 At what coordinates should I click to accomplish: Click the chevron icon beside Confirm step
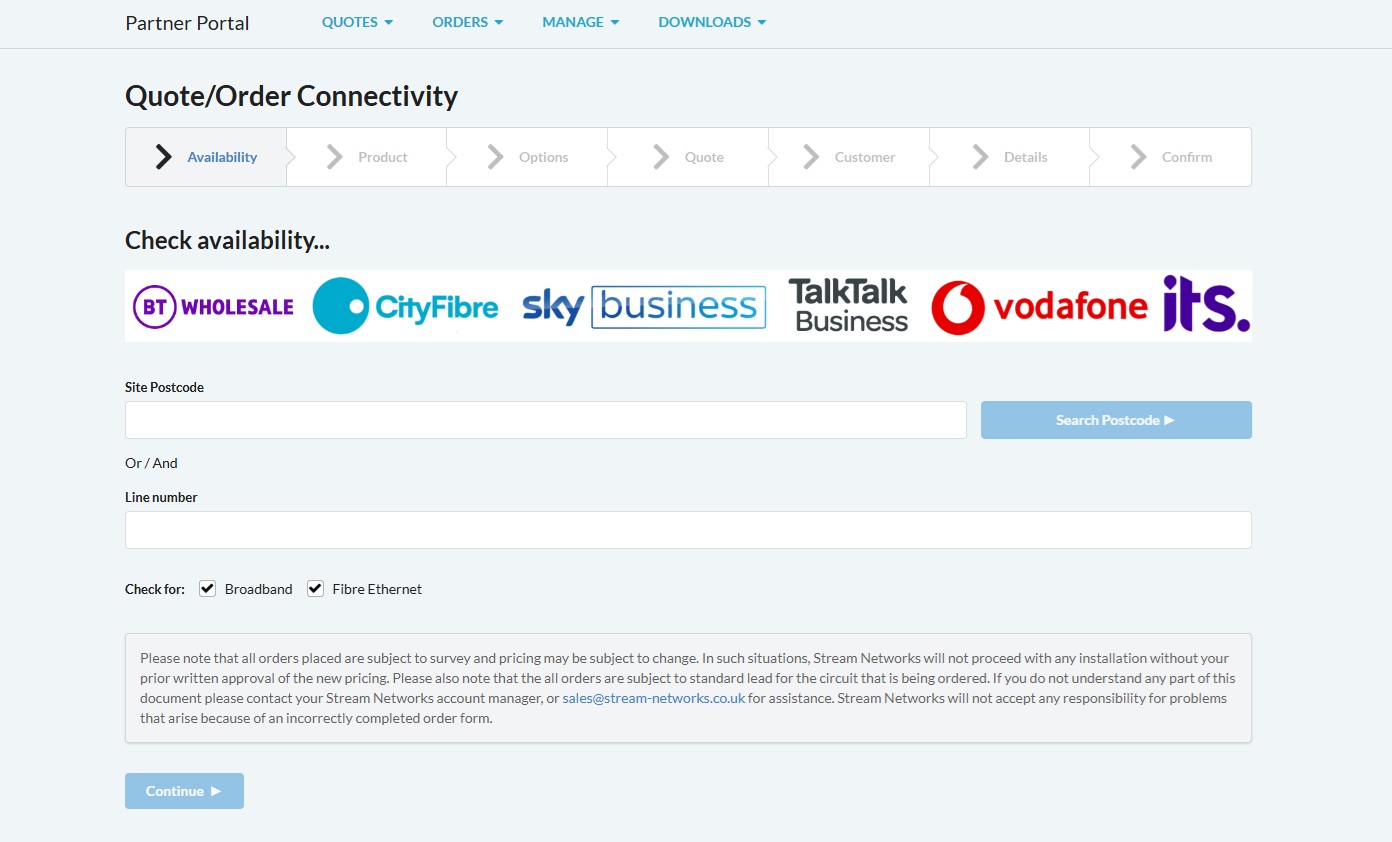pos(1138,157)
